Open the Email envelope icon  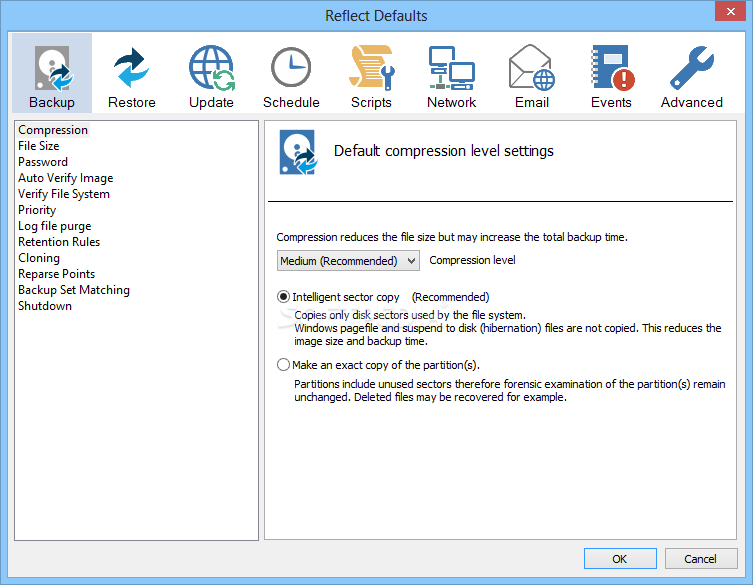[532, 67]
